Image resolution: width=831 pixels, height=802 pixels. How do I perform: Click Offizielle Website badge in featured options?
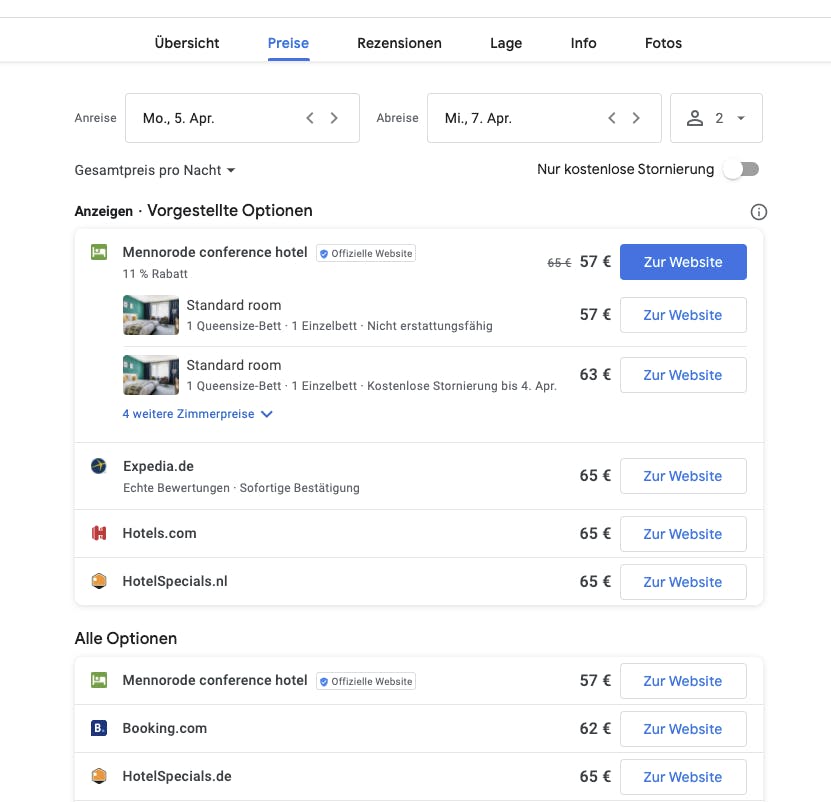366,253
